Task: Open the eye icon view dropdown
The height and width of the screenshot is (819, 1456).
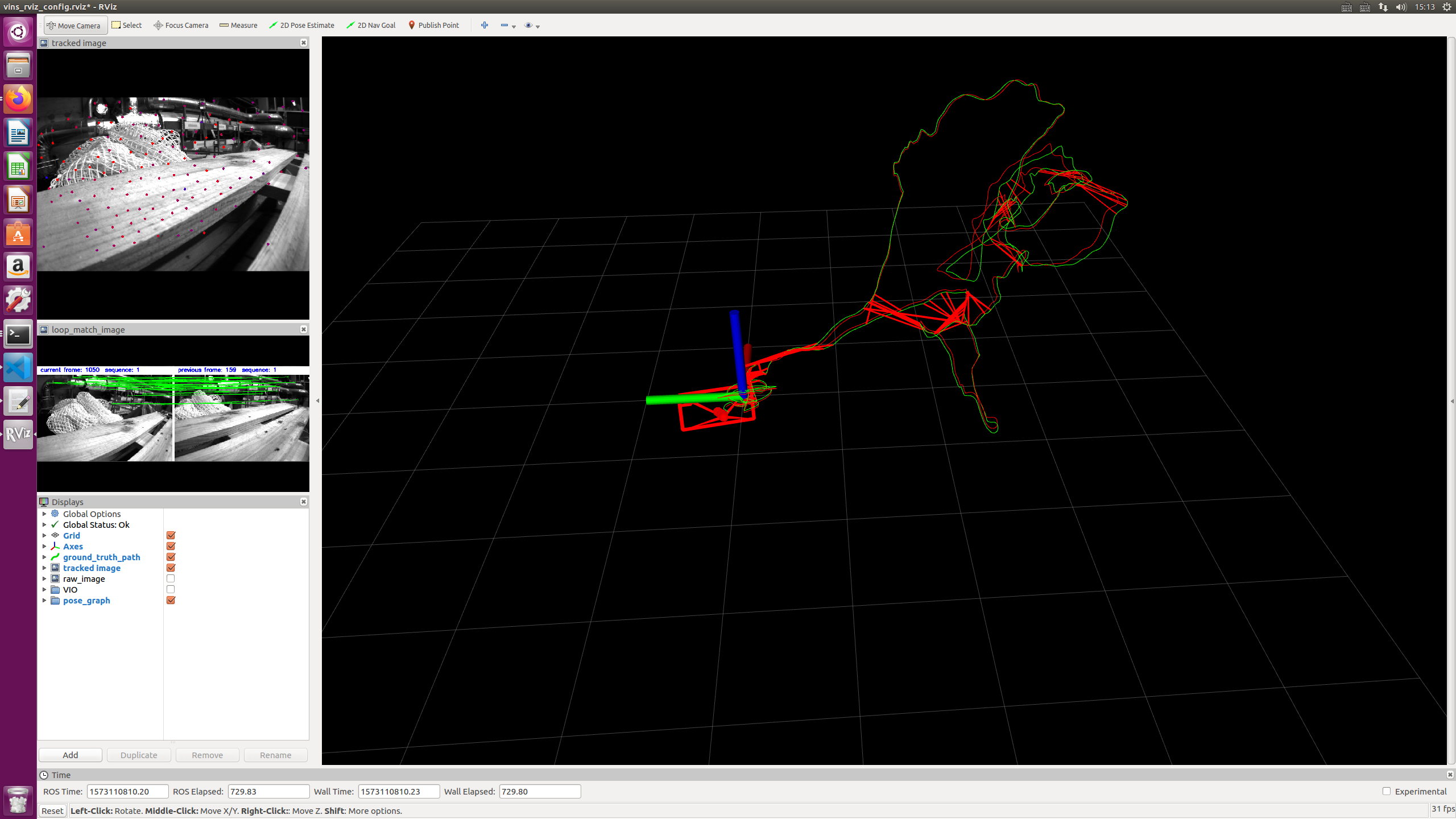Action: pyautogui.click(x=532, y=26)
